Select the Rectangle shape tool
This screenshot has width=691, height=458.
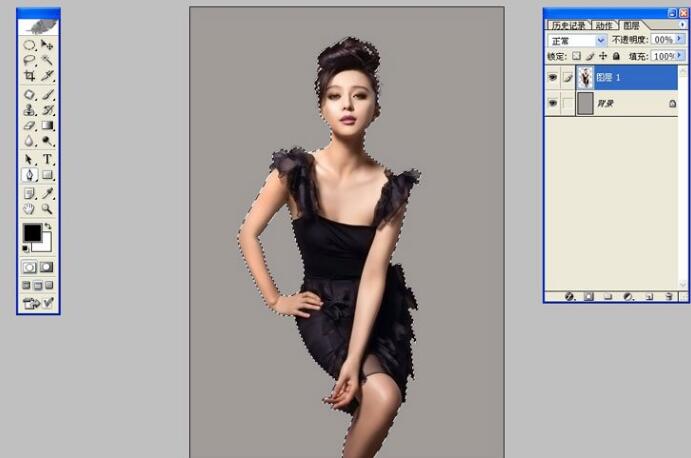47,175
